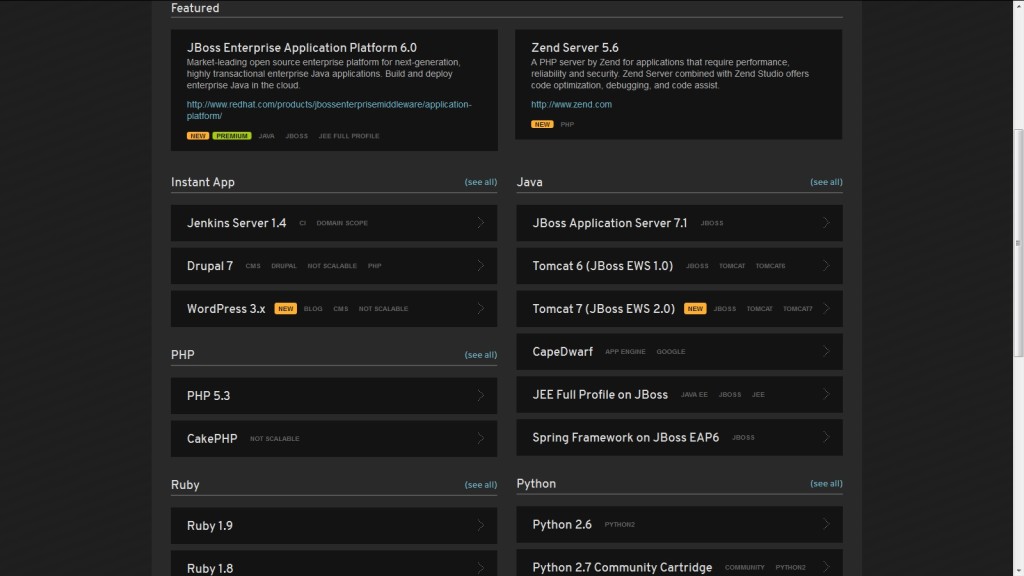Image resolution: width=1024 pixels, height=576 pixels.
Task: Open chevron on JBoss Application Server 7.1
Action: click(826, 223)
